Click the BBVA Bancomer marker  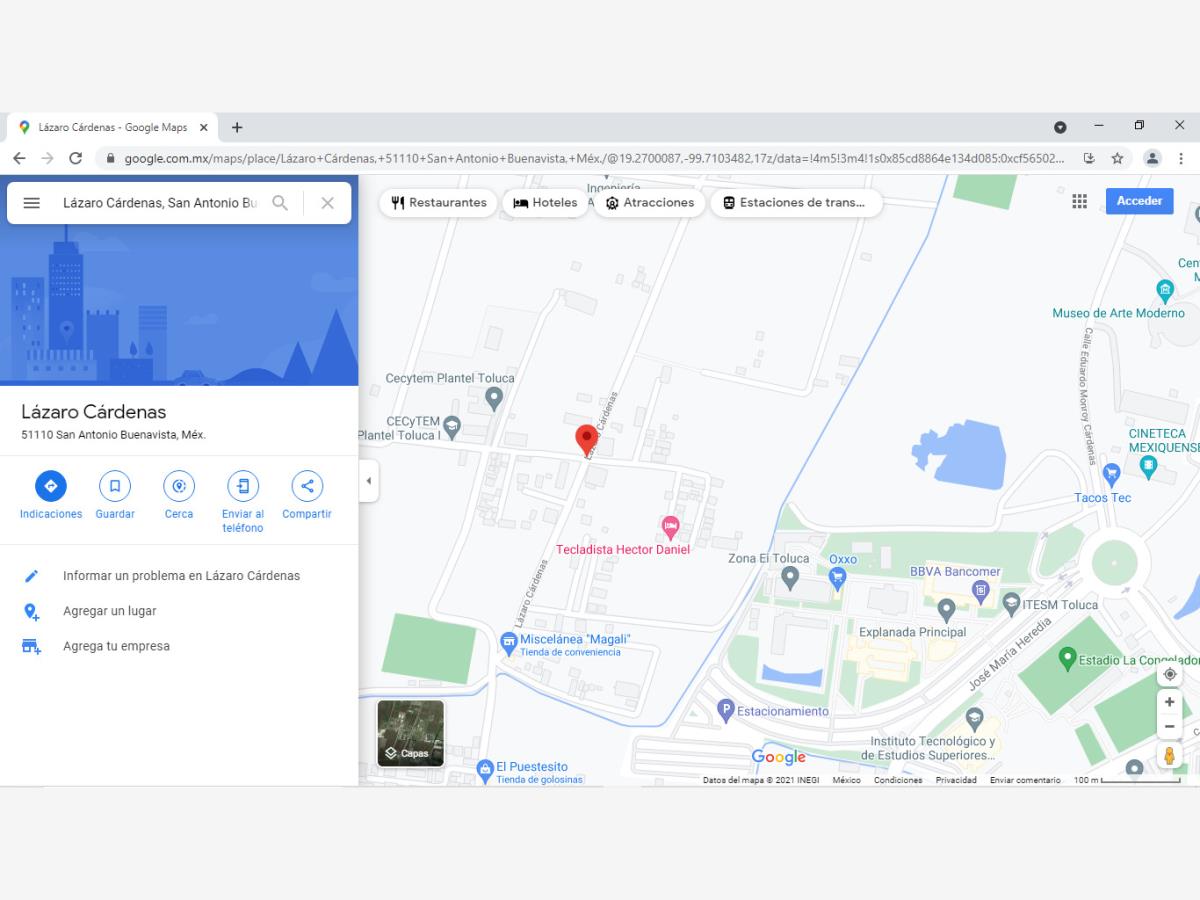coord(981,590)
